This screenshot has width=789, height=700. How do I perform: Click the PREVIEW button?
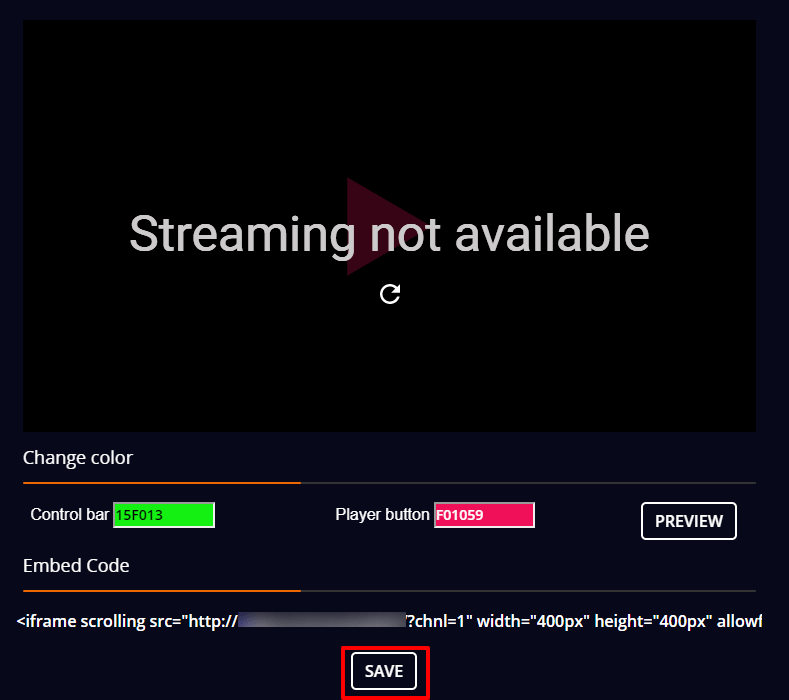(x=688, y=521)
